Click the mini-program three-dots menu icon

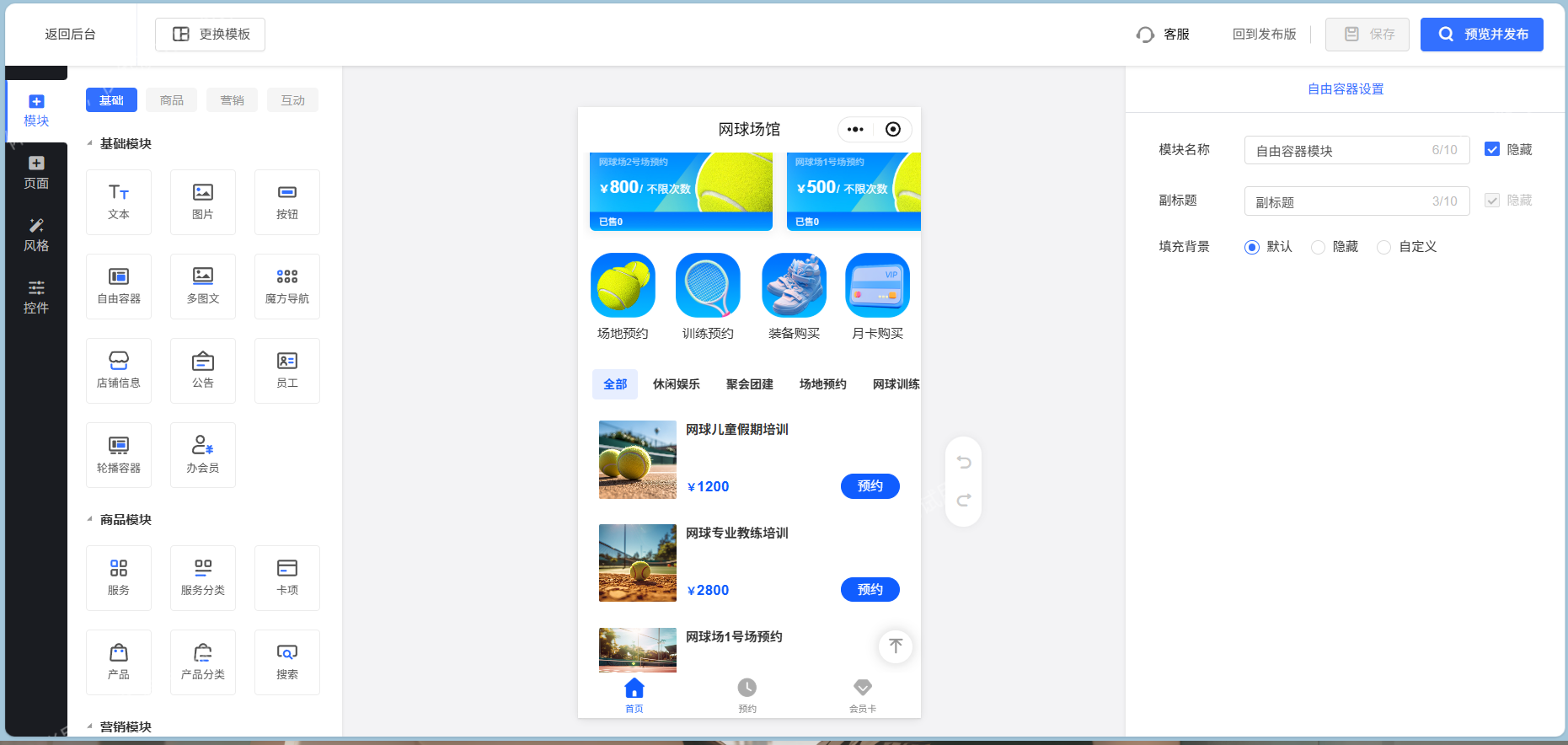point(855,129)
